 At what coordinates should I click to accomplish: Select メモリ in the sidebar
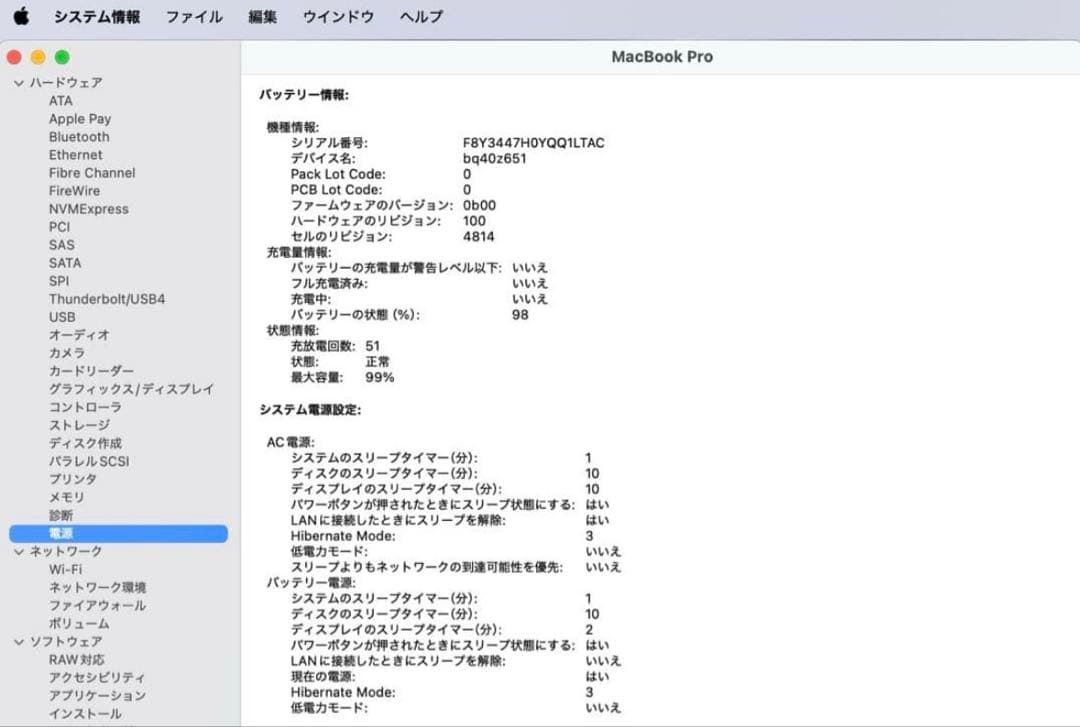(64, 497)
